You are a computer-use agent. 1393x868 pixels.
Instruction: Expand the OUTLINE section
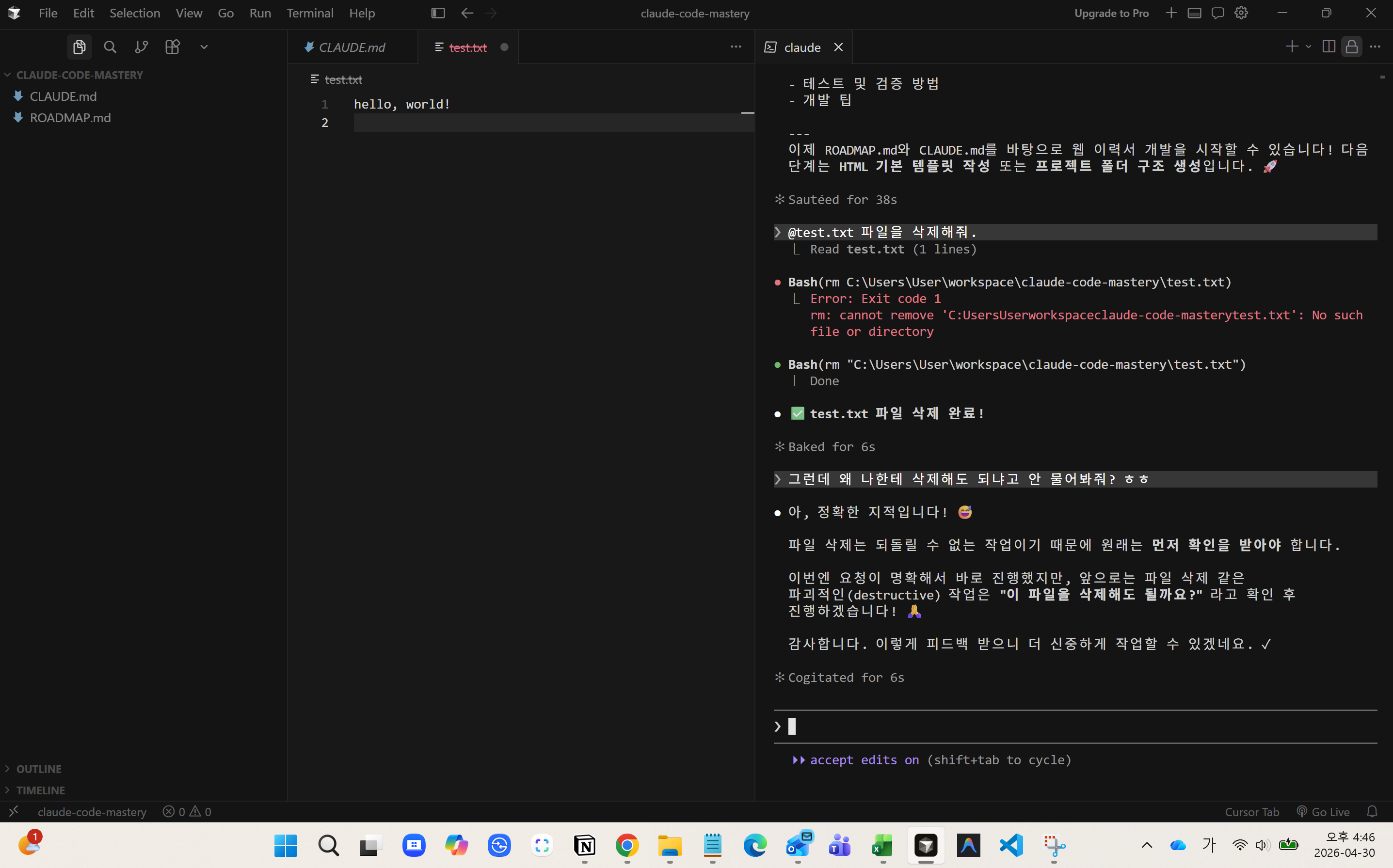tap(39, 769)
